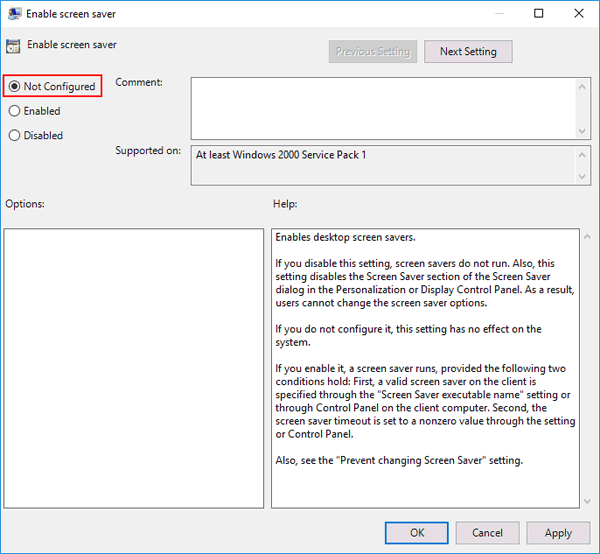The height and width of the screenshot is (554, 600).
Task: Set the policy to Disabled
Action: pos(14,135)
